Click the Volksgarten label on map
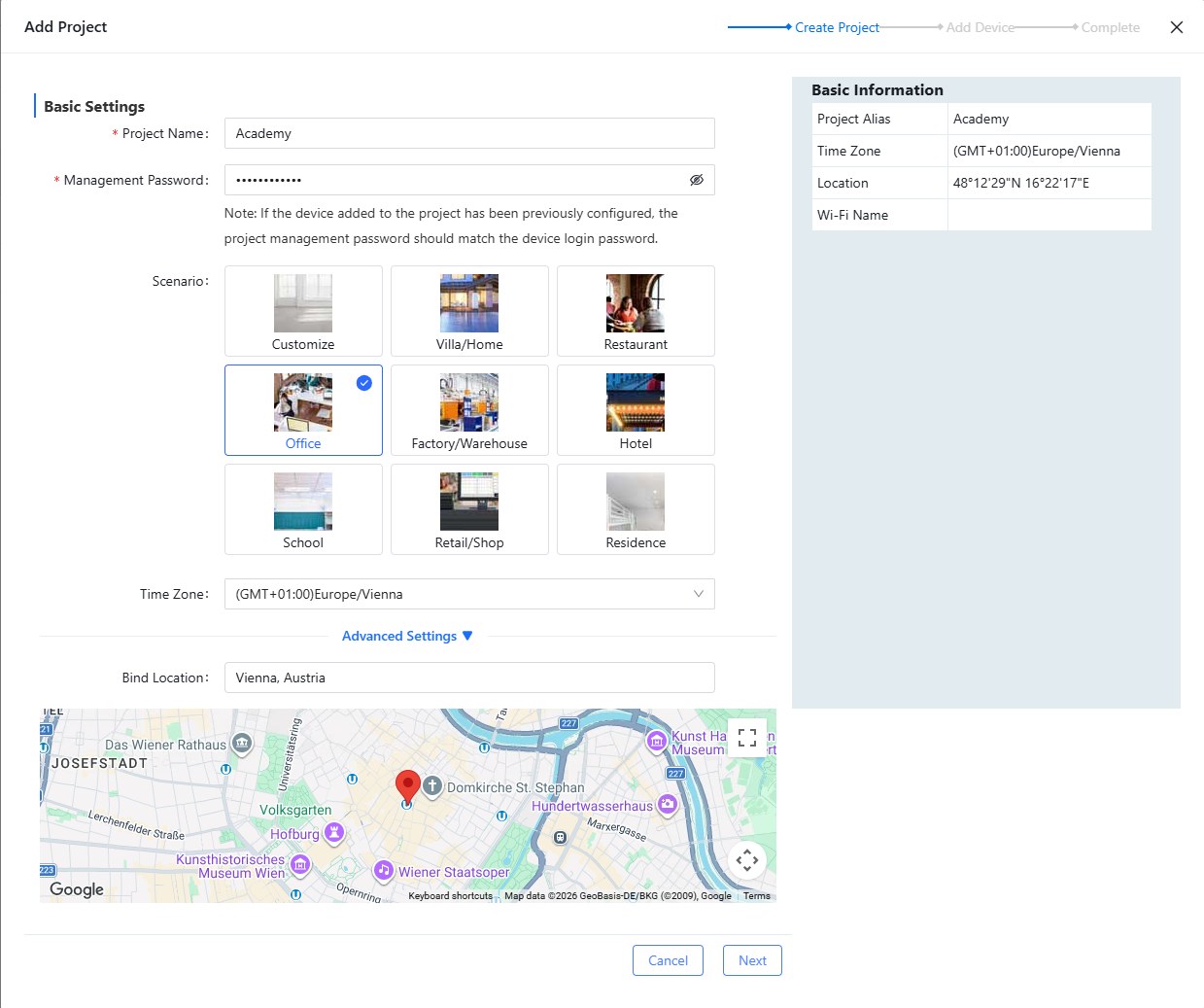The width and height of the screenshot is (1204, 1008). 295,810
